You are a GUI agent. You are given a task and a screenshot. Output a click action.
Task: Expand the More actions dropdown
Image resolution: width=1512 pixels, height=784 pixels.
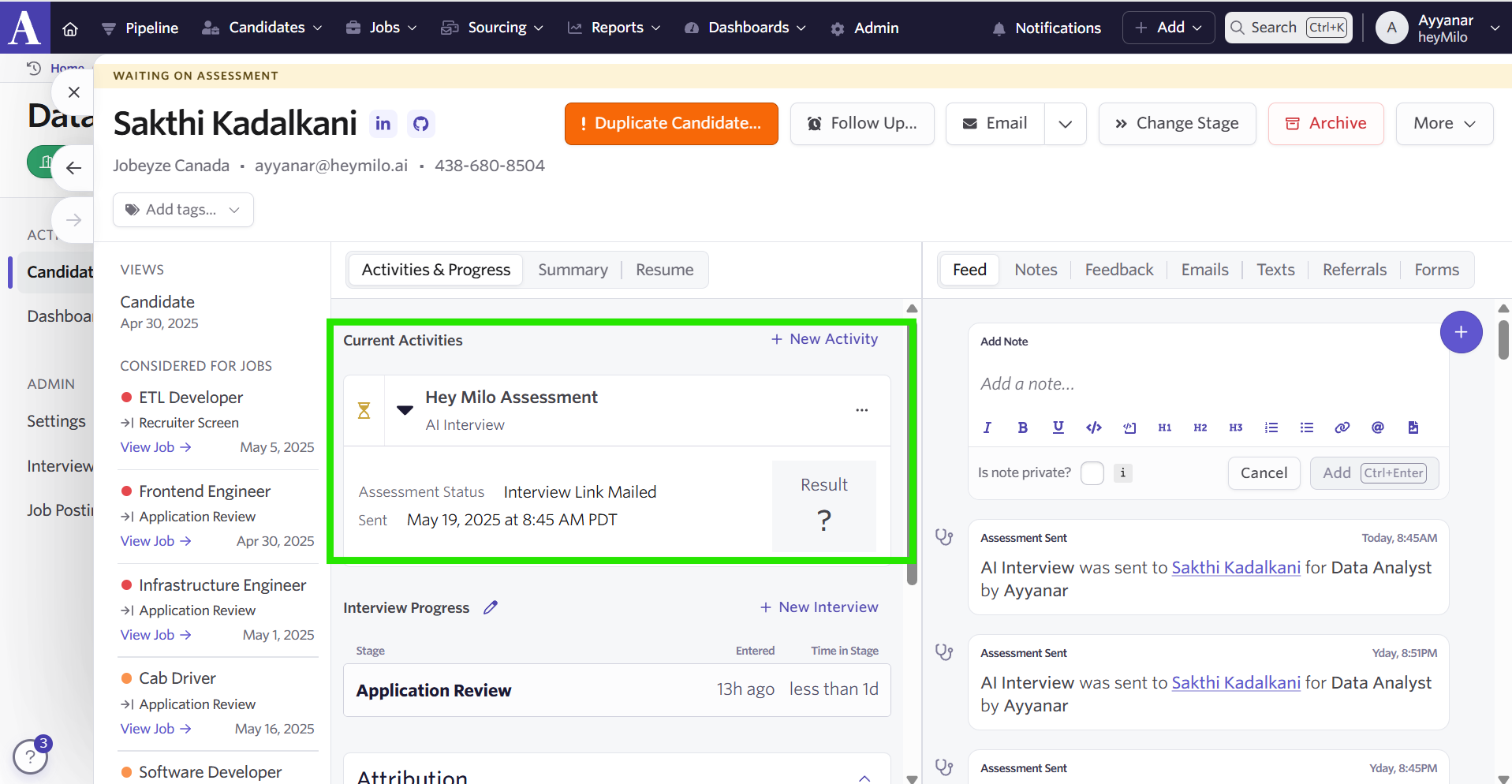1443,124
